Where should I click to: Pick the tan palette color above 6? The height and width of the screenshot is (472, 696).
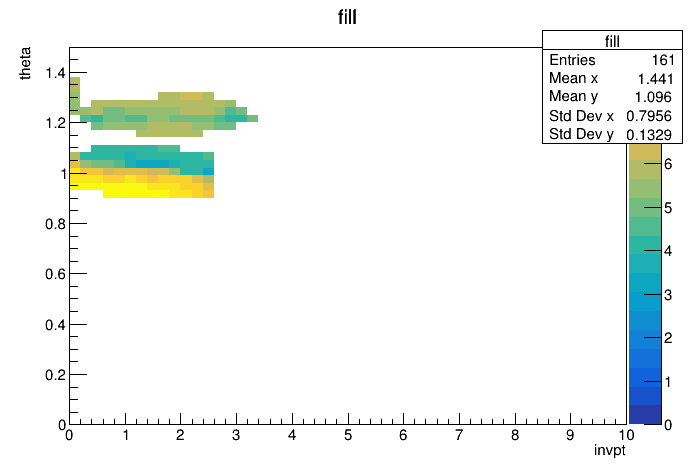[x=645, y=152]
